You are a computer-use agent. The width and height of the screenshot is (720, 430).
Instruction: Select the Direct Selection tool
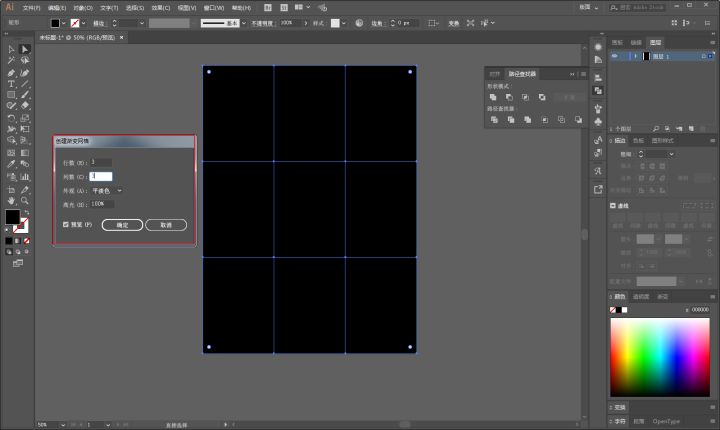[25, 49]
